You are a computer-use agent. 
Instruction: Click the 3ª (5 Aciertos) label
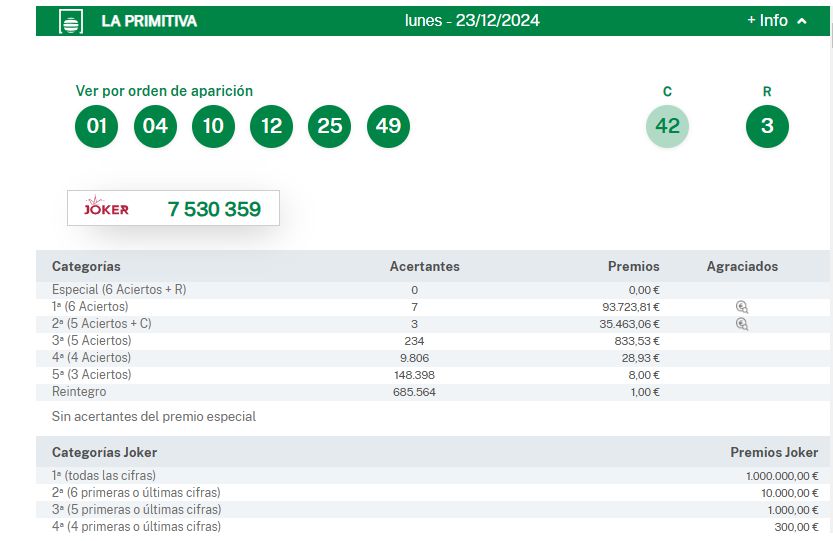(91, 341)
